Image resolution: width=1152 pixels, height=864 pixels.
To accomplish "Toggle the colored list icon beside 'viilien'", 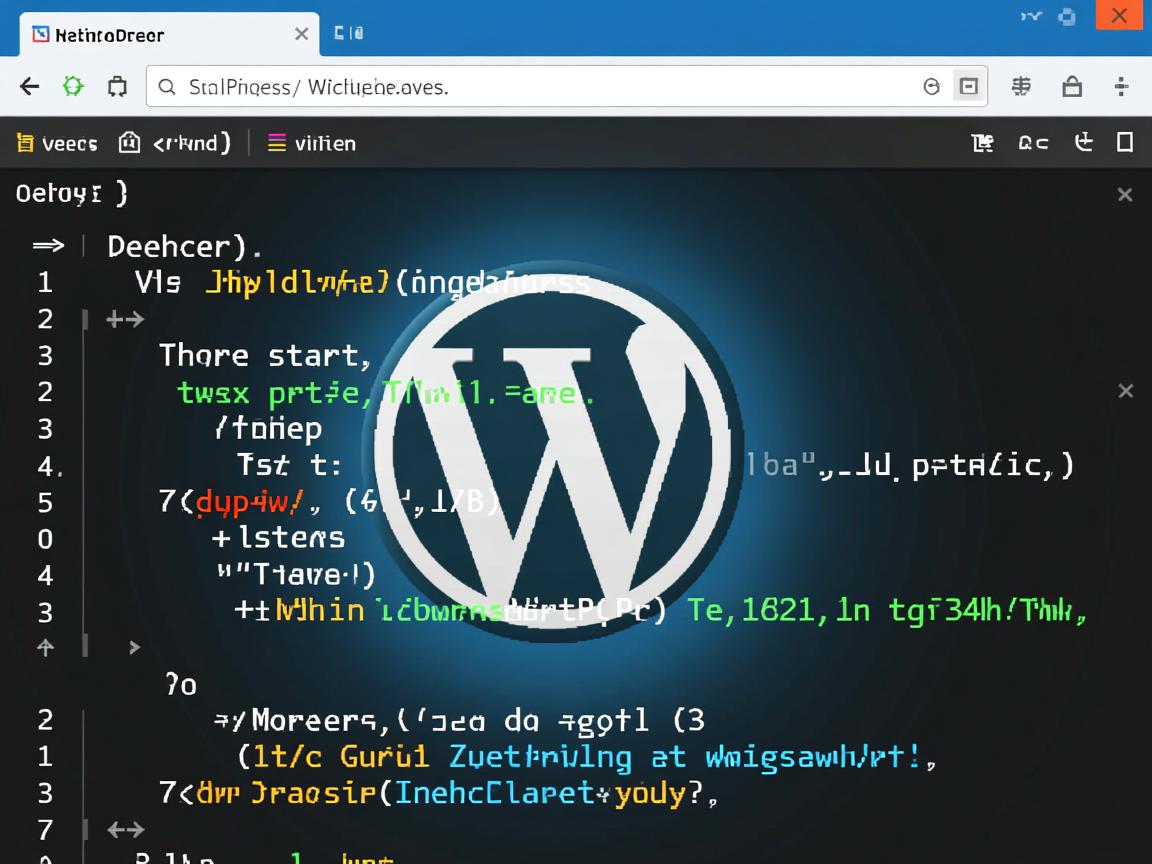I will click(x=277, y=142).
